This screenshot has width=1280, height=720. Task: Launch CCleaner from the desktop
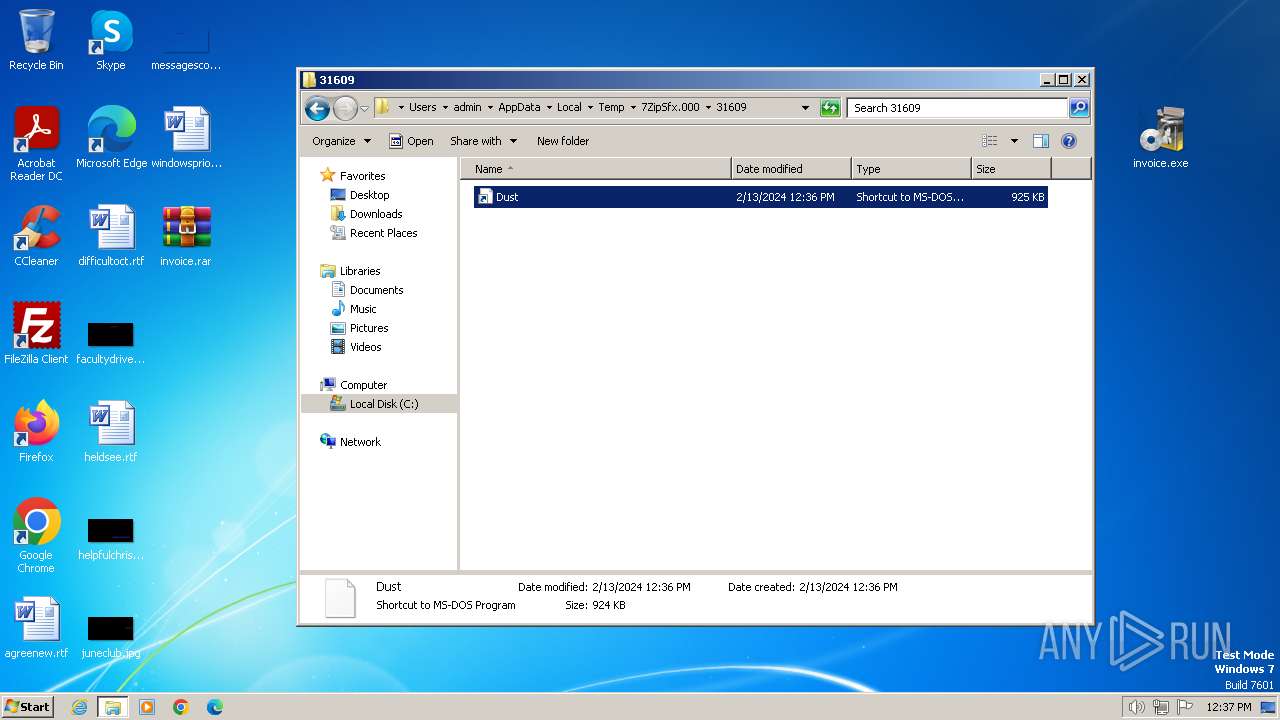(x=36, y=236)
